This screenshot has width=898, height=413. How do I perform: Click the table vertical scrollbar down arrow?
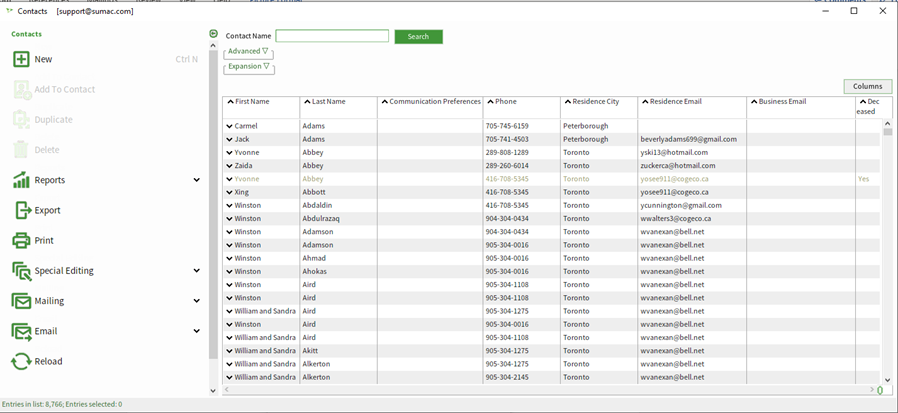888,379
